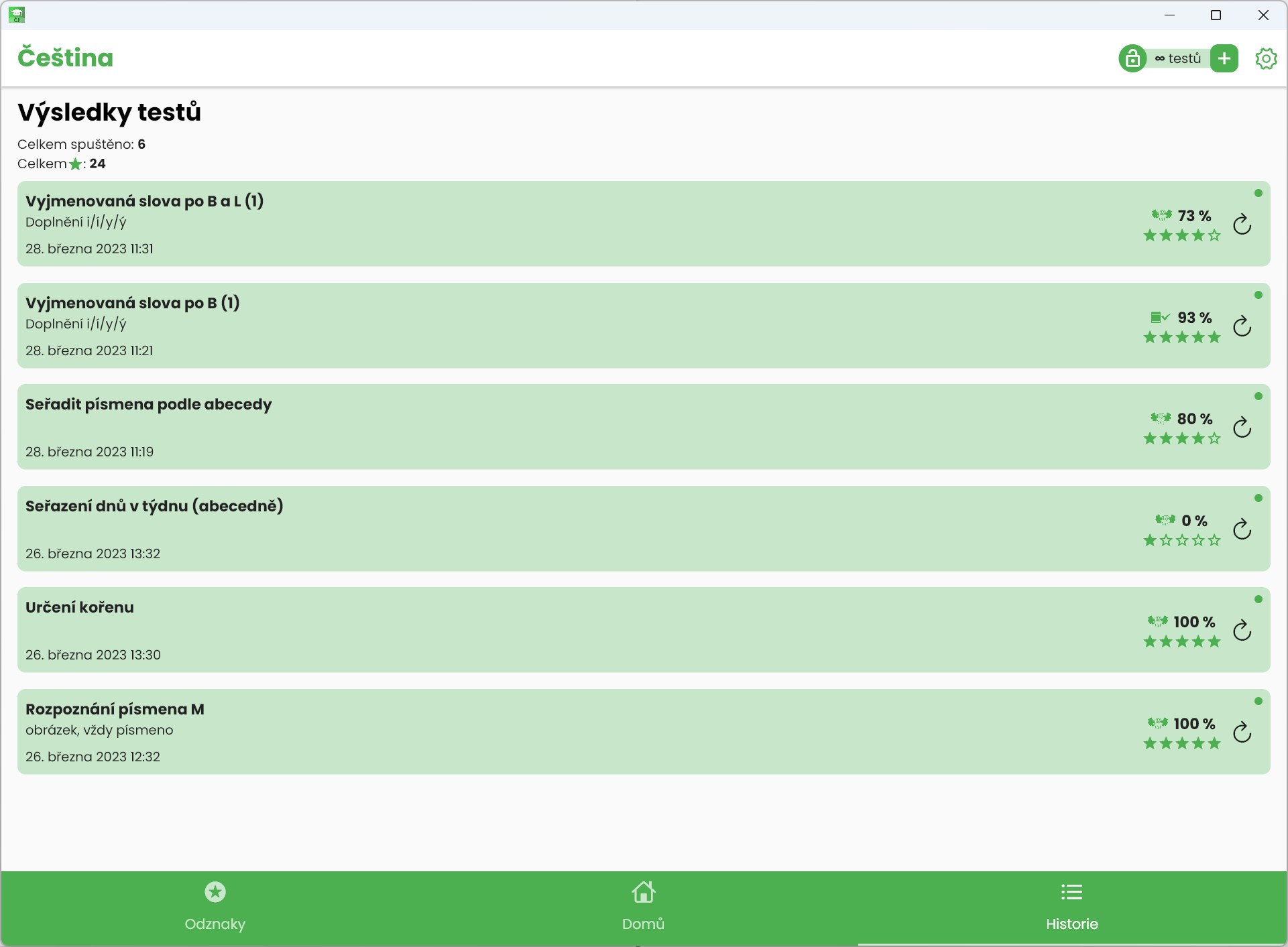Retry the Vyjmenovaná slova po B (1) test
This screenshot has height=947, width=1288.
(1242, 326)
